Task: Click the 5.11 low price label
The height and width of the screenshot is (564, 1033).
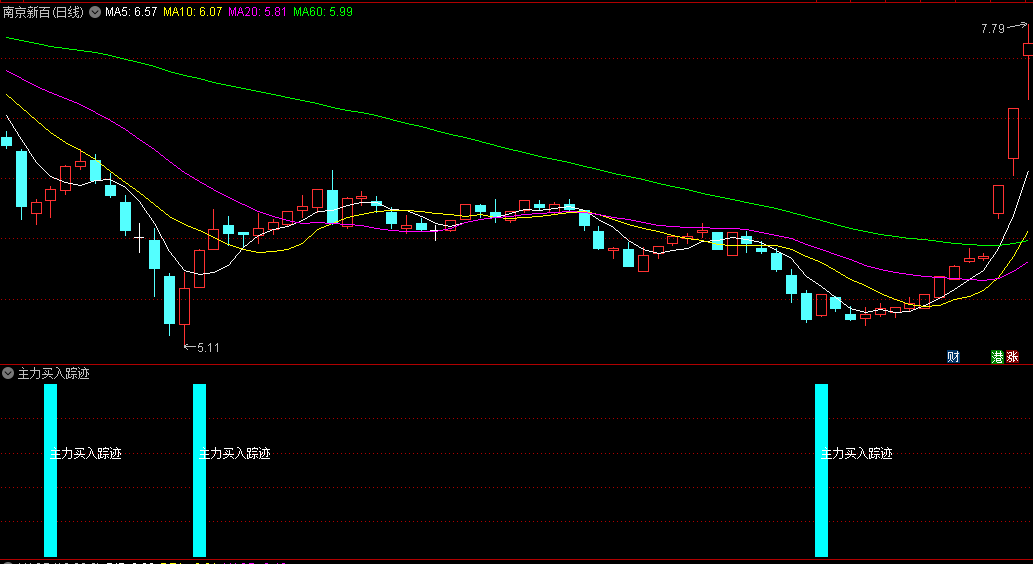Action: [208, 347]
